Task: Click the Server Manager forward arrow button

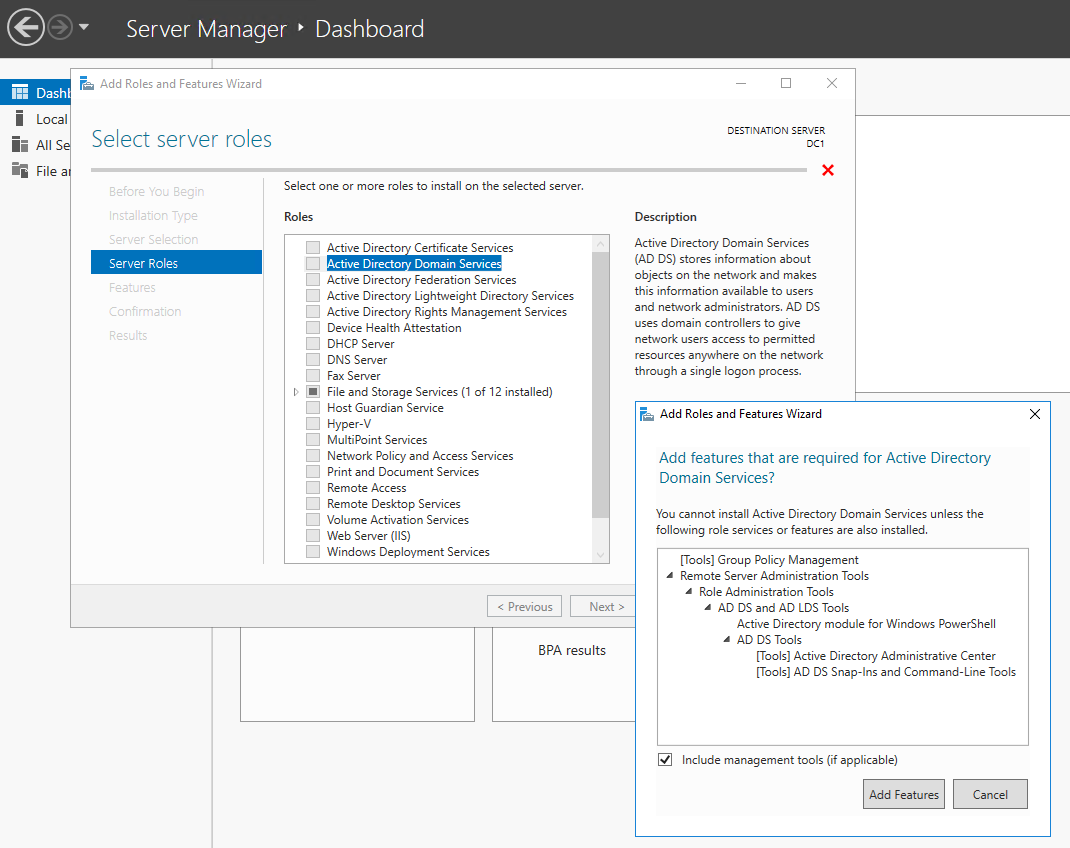Action: coord(60,28)
